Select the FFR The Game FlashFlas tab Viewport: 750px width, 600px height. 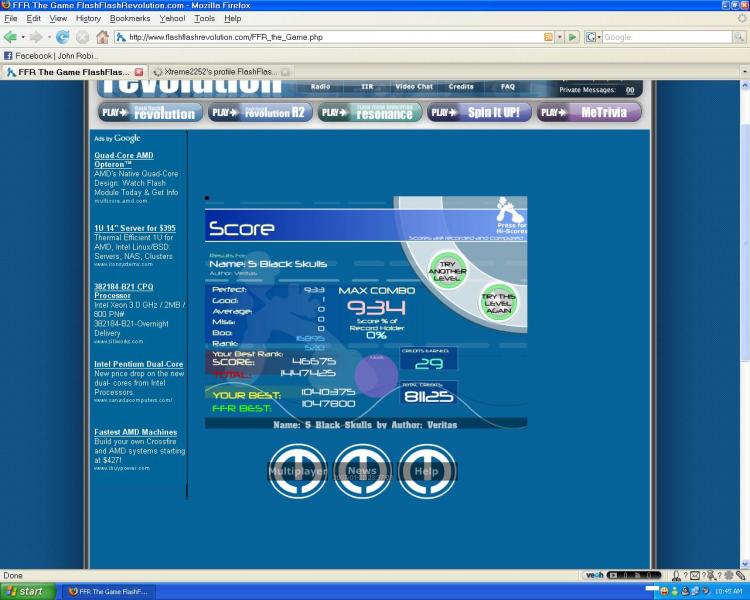point(74,72)
